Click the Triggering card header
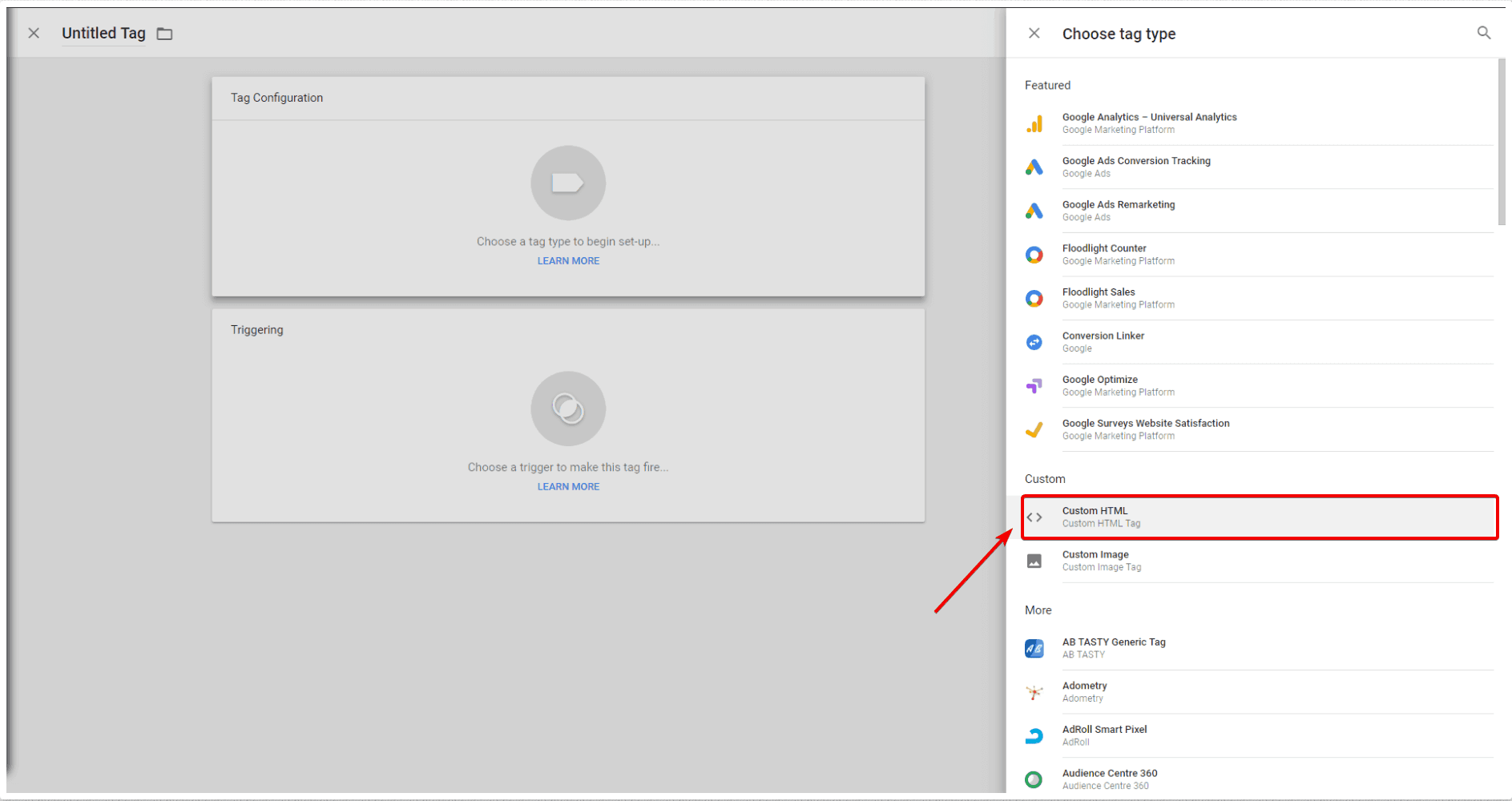The image size is (1512, 801). [568, 330]
